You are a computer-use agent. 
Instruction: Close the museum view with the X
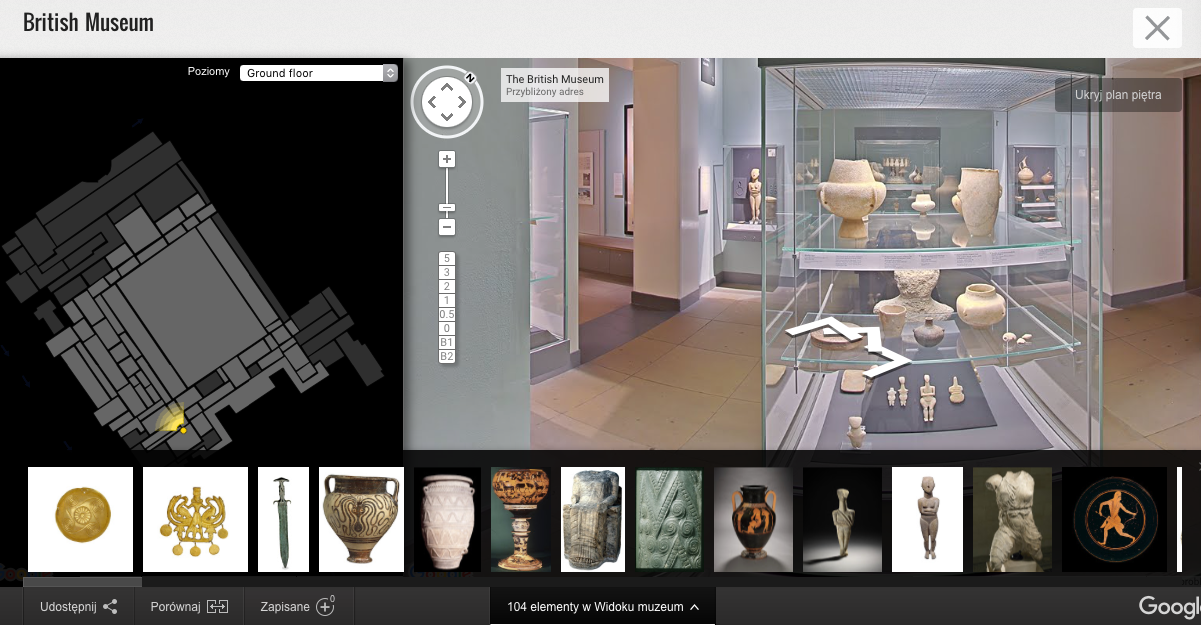[1157, 28]
